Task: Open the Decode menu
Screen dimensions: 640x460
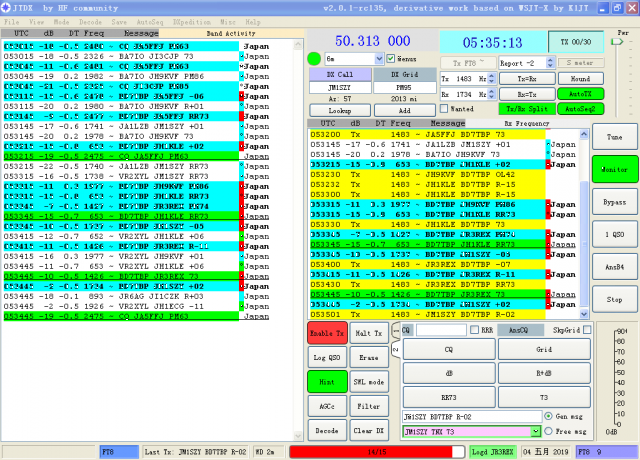Action: click(90, 22)
